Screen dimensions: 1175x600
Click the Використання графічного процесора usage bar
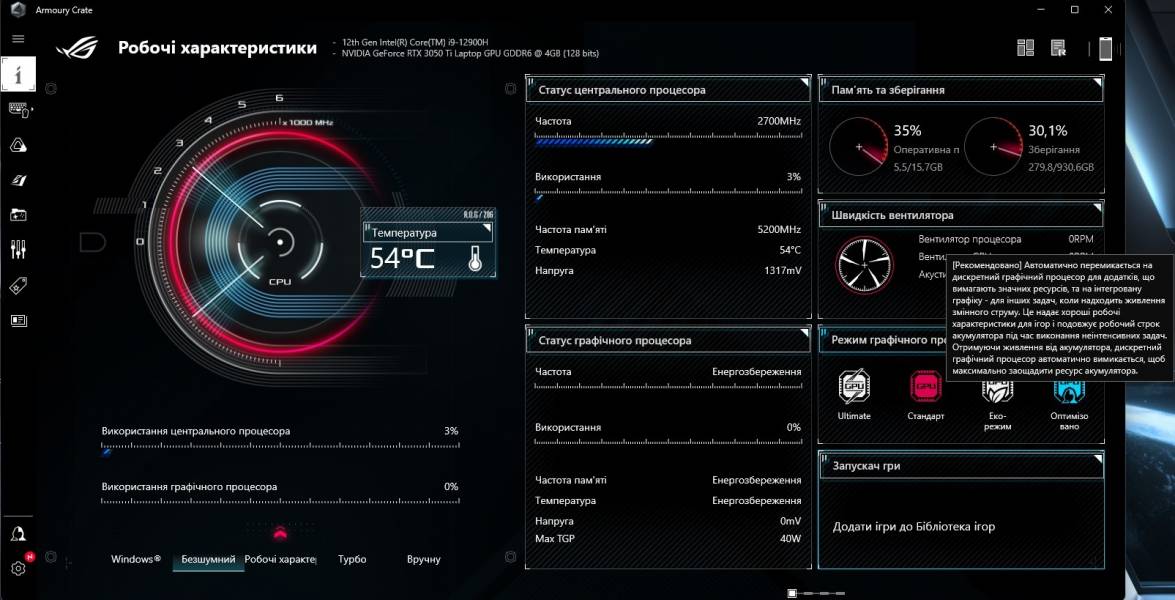(280, 500)
